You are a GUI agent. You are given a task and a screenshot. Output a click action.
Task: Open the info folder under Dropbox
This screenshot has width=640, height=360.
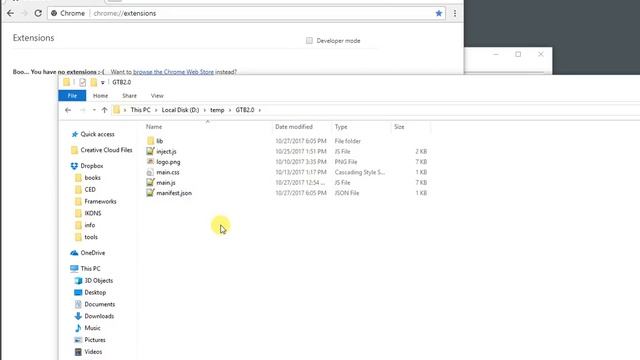coord(90,225)
